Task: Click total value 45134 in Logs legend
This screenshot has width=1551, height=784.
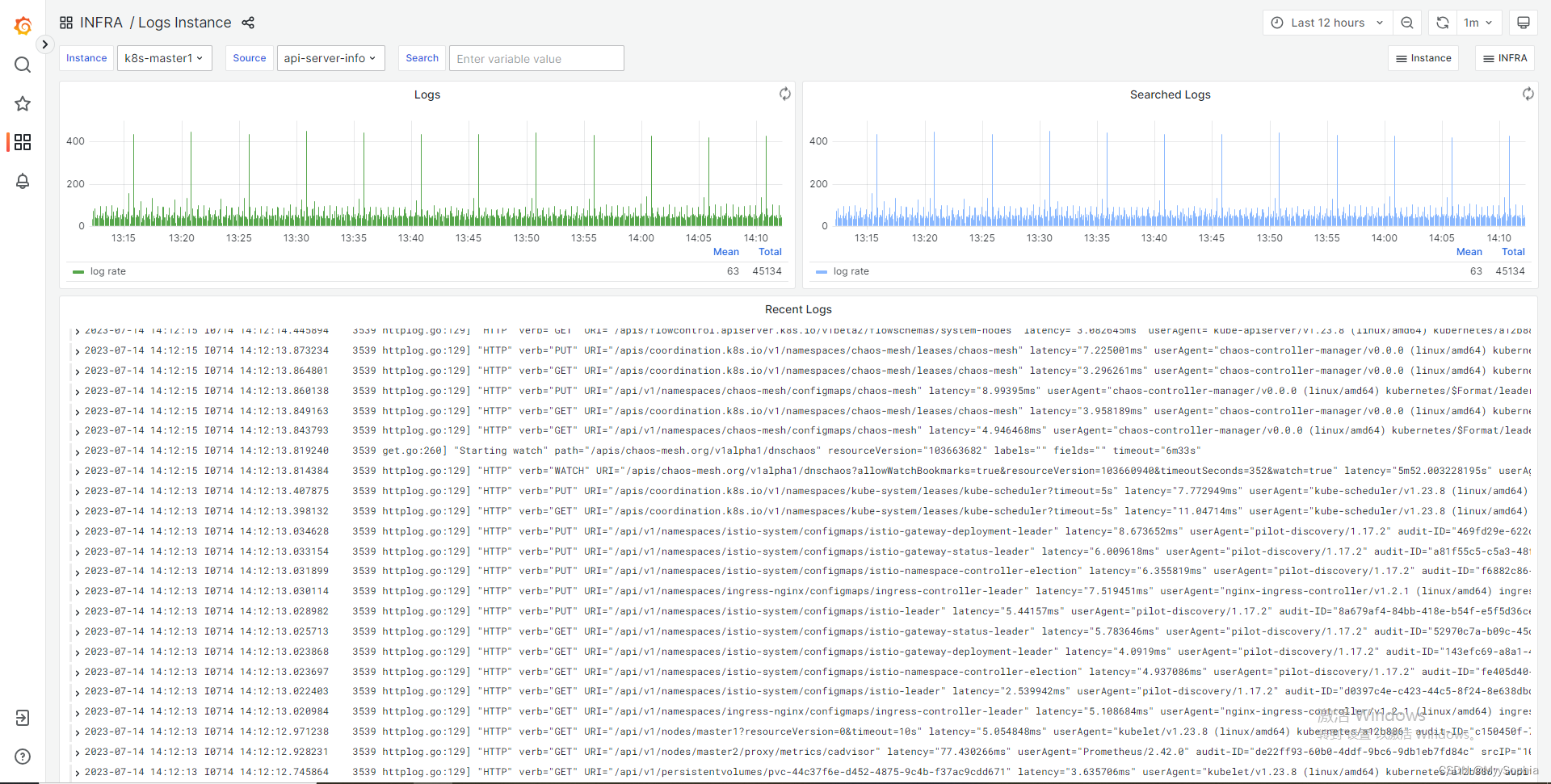Action: [x=767, y=271]
